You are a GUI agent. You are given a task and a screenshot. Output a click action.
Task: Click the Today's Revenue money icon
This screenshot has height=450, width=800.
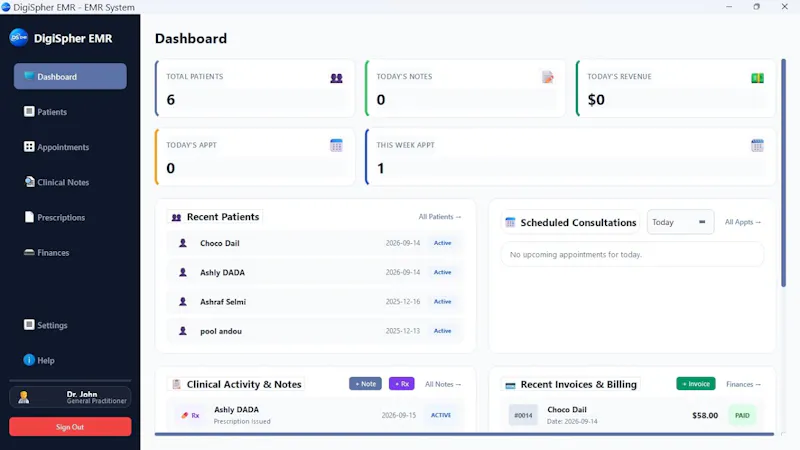coord(757,78)
